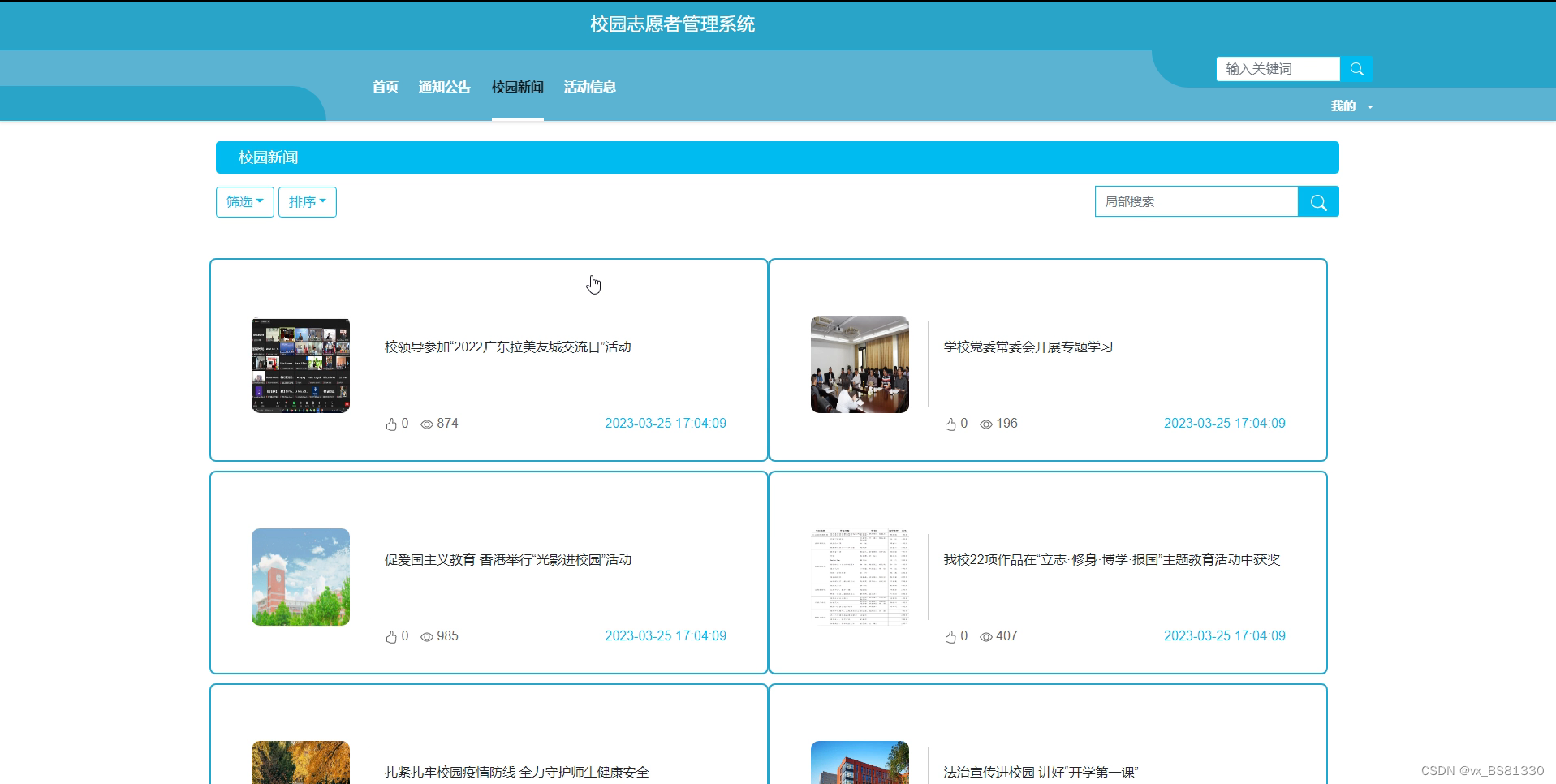Image resolution: width=1556 pixels, height=784 pixels.
Task: Click the 874 view count number
Action: 447,424
